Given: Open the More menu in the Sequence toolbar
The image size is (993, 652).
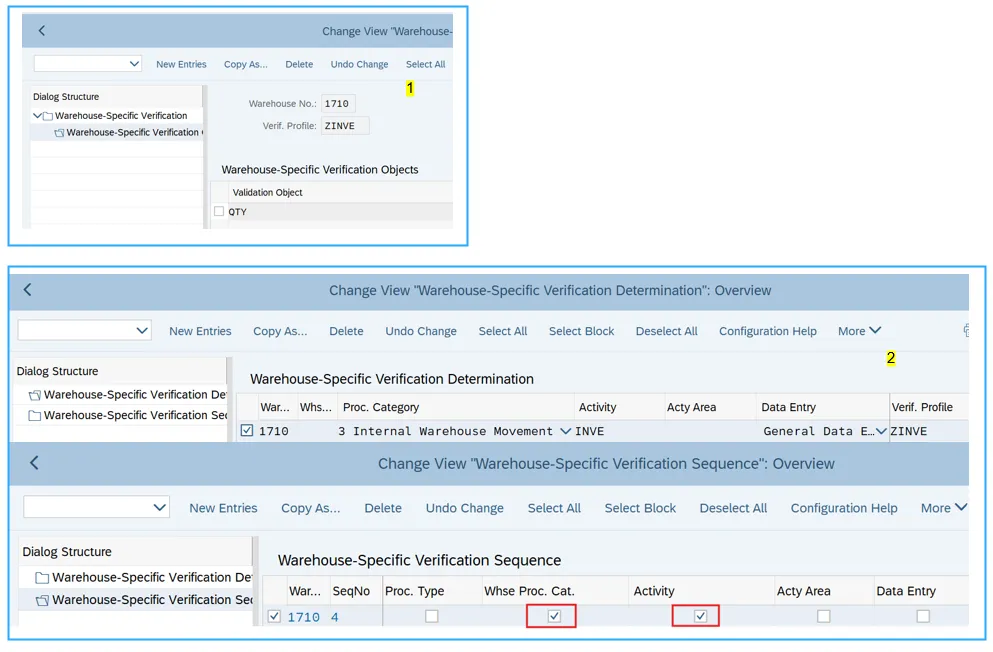Looking at the screenshot, I should tap(943, 508).
